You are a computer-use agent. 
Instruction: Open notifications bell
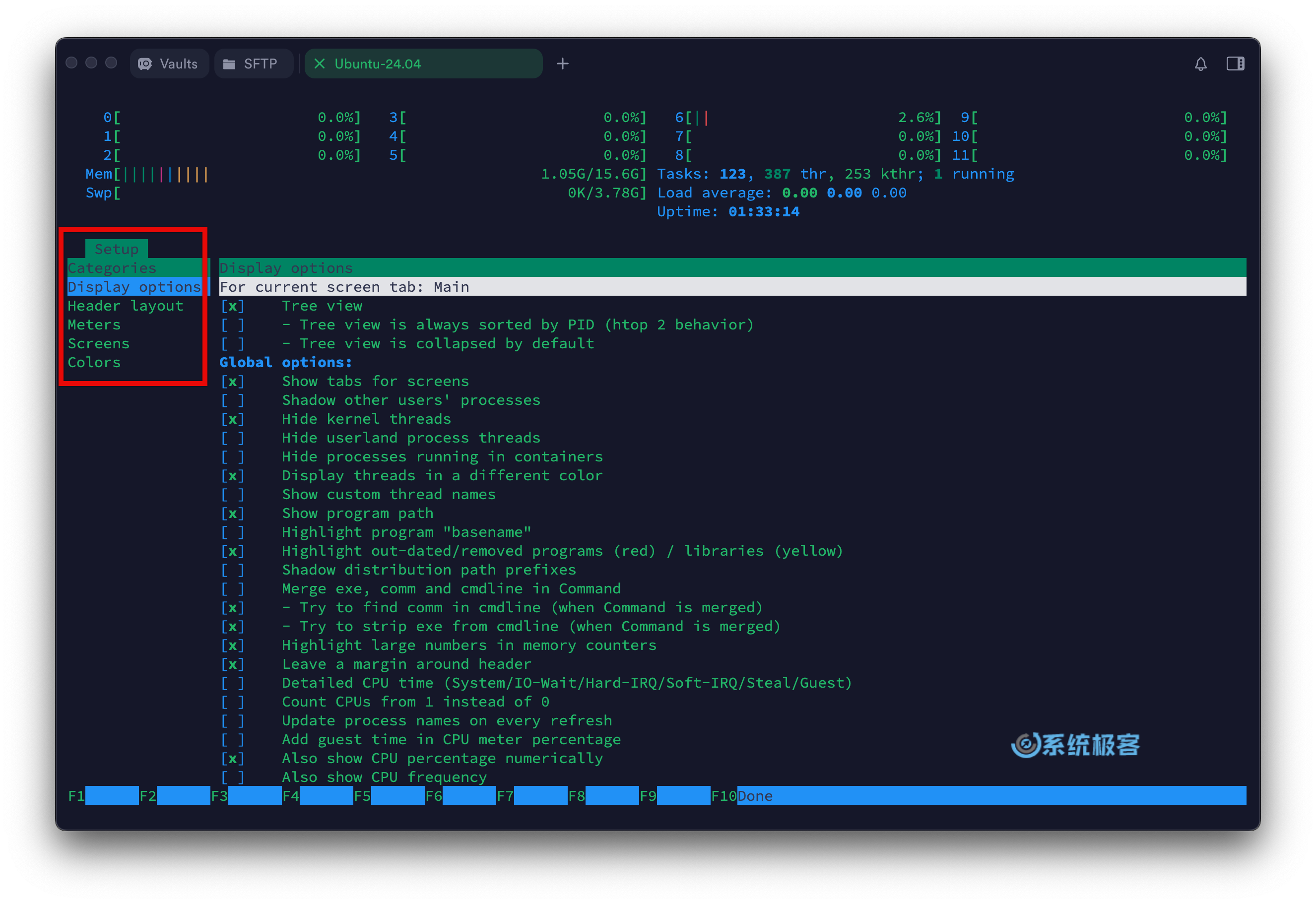pos(1200,64)
